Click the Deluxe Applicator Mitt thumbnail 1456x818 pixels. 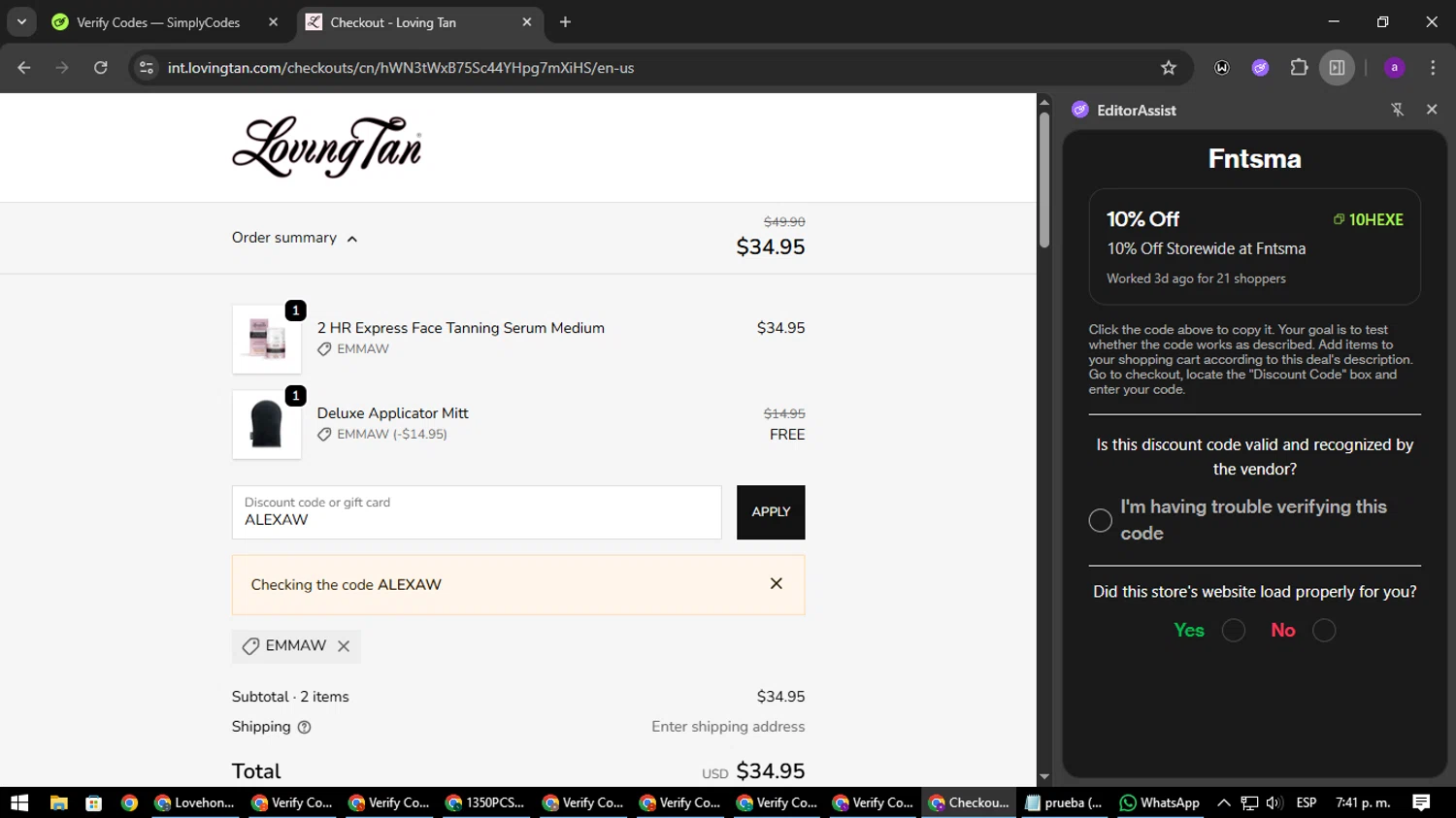(266, 424)
